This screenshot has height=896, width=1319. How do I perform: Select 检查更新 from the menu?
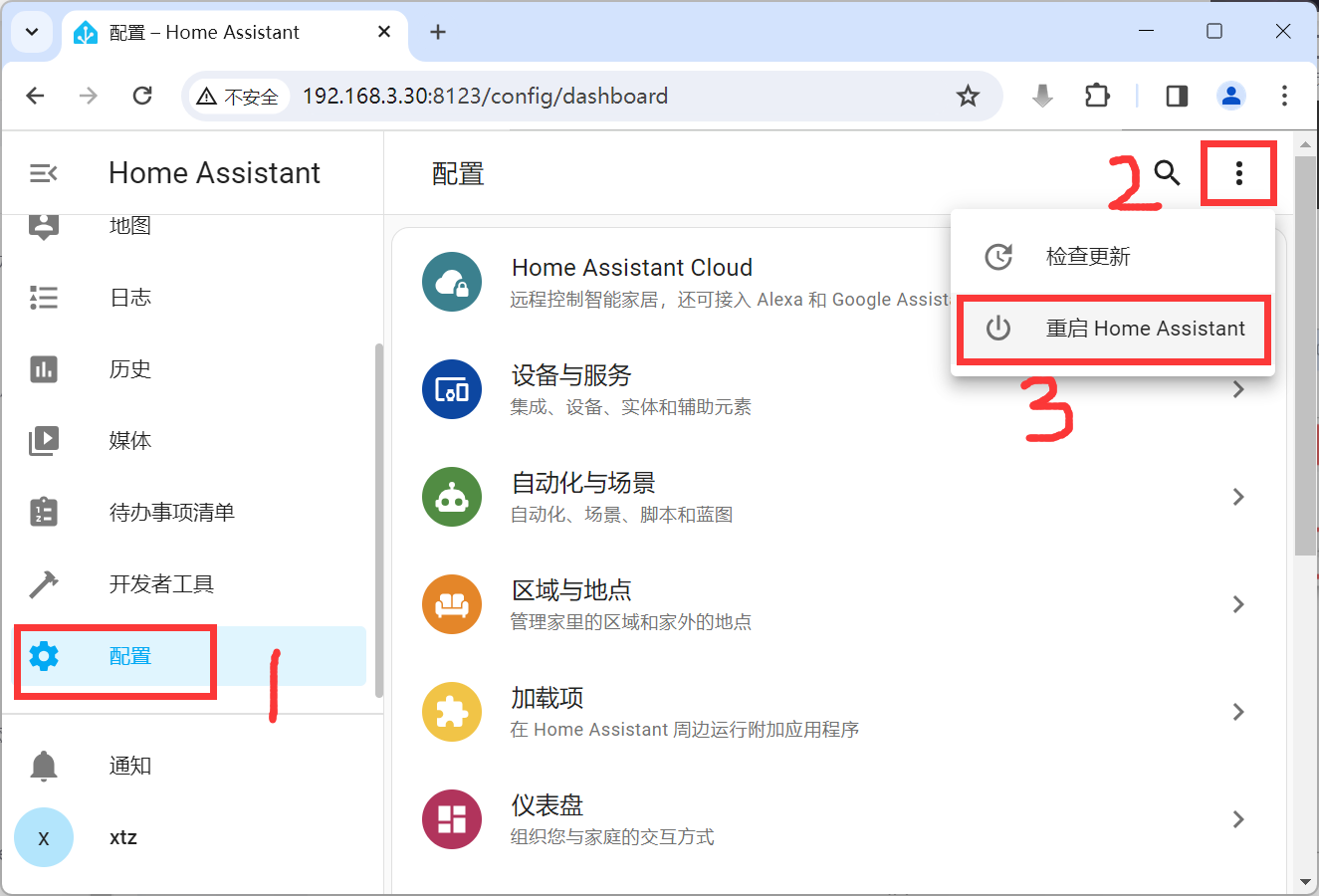(x=1088, y=256)
